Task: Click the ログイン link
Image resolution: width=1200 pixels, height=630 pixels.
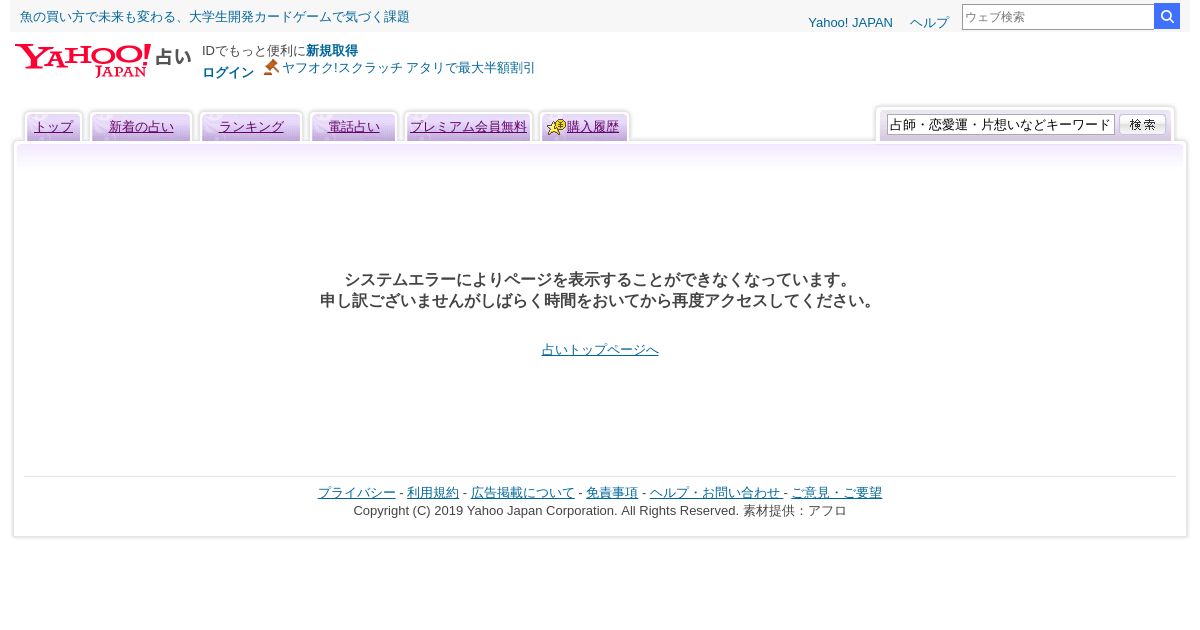Action: tap(228, 73)
